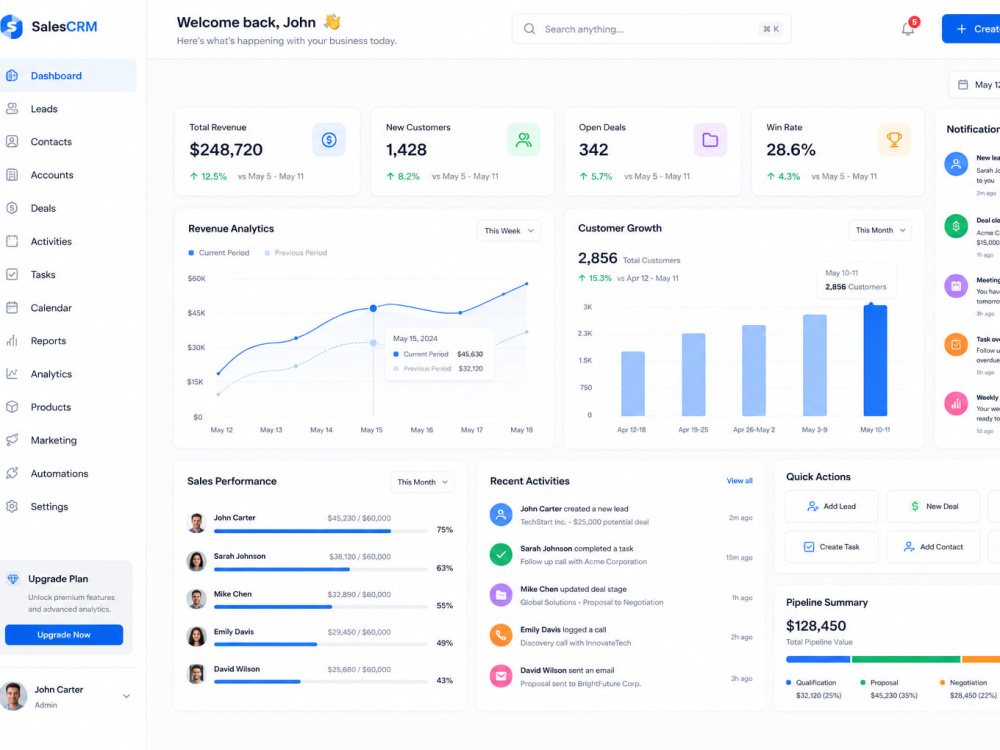
Task: Click the Calendar sidebar icon
Action: (12, 307)
